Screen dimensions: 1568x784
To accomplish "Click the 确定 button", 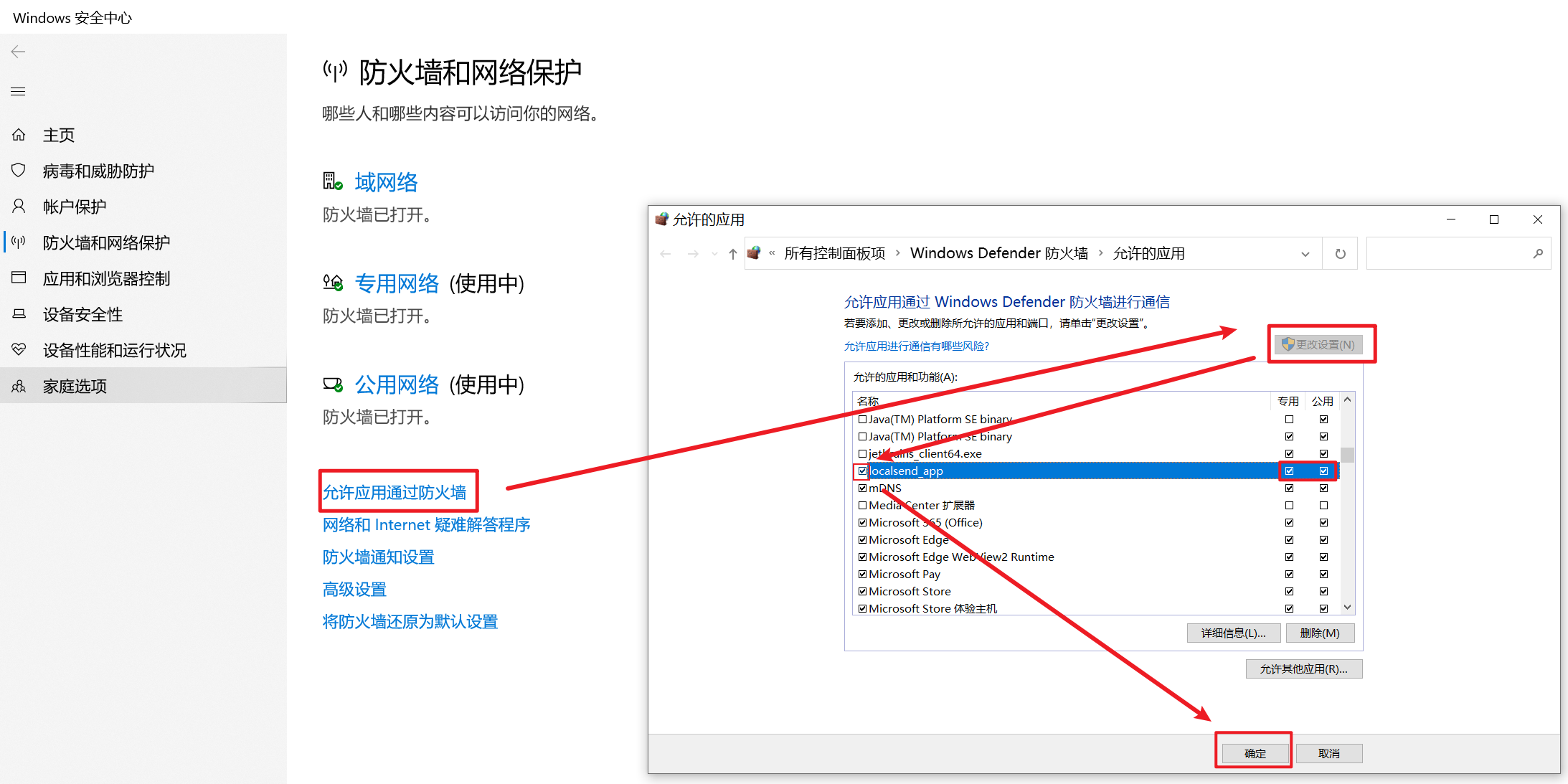I will 1255,753.
